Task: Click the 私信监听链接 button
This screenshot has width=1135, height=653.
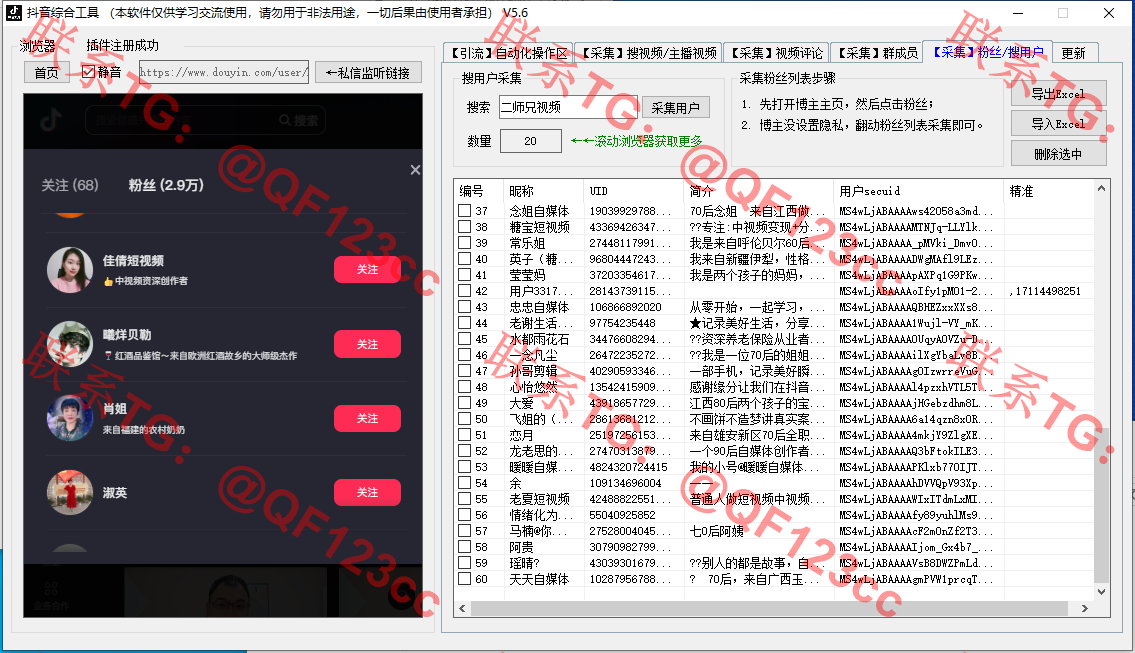Action: 368,72
